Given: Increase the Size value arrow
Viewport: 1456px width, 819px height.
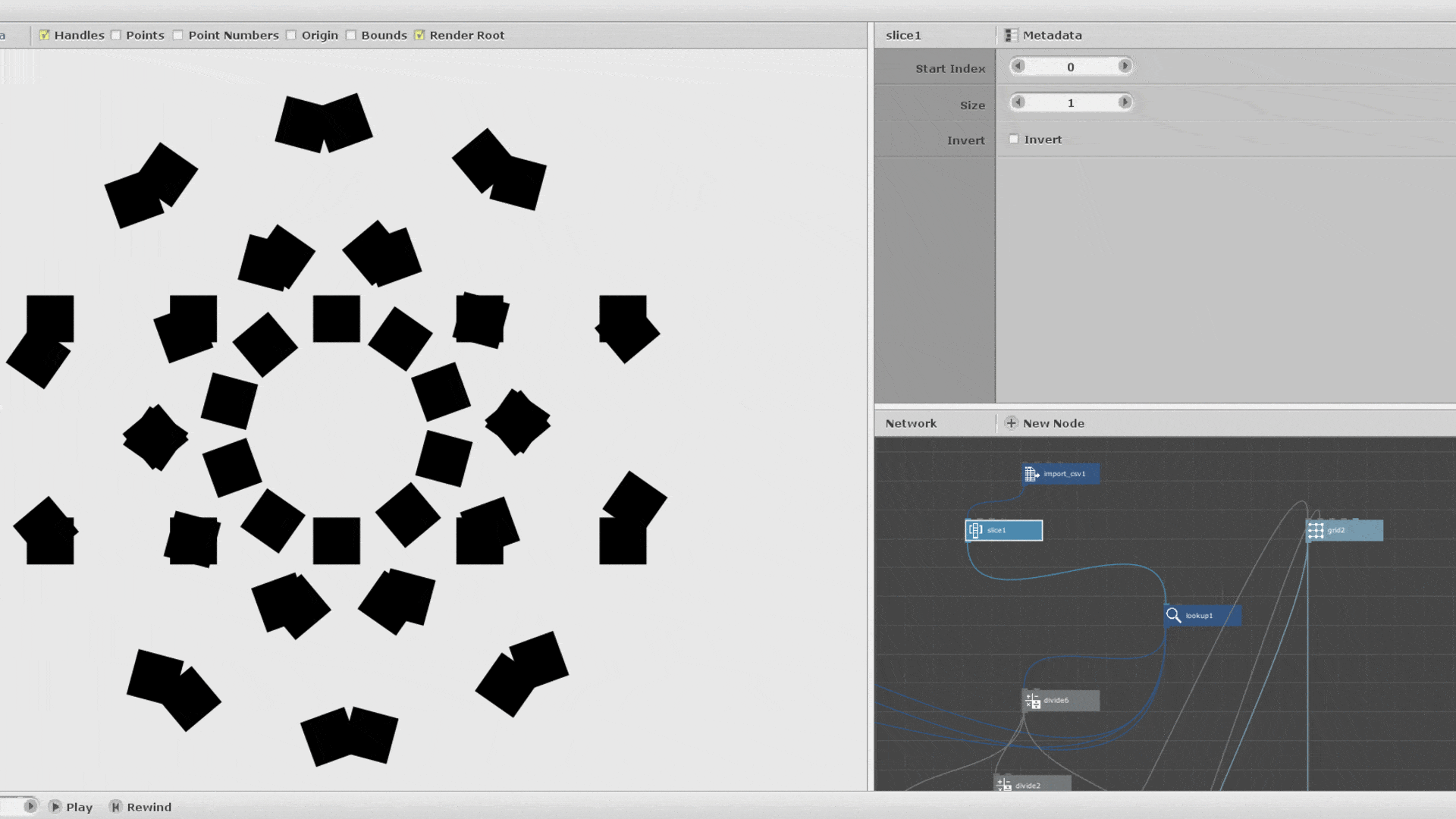Looking at the screenshot, I should point(1125,102).
